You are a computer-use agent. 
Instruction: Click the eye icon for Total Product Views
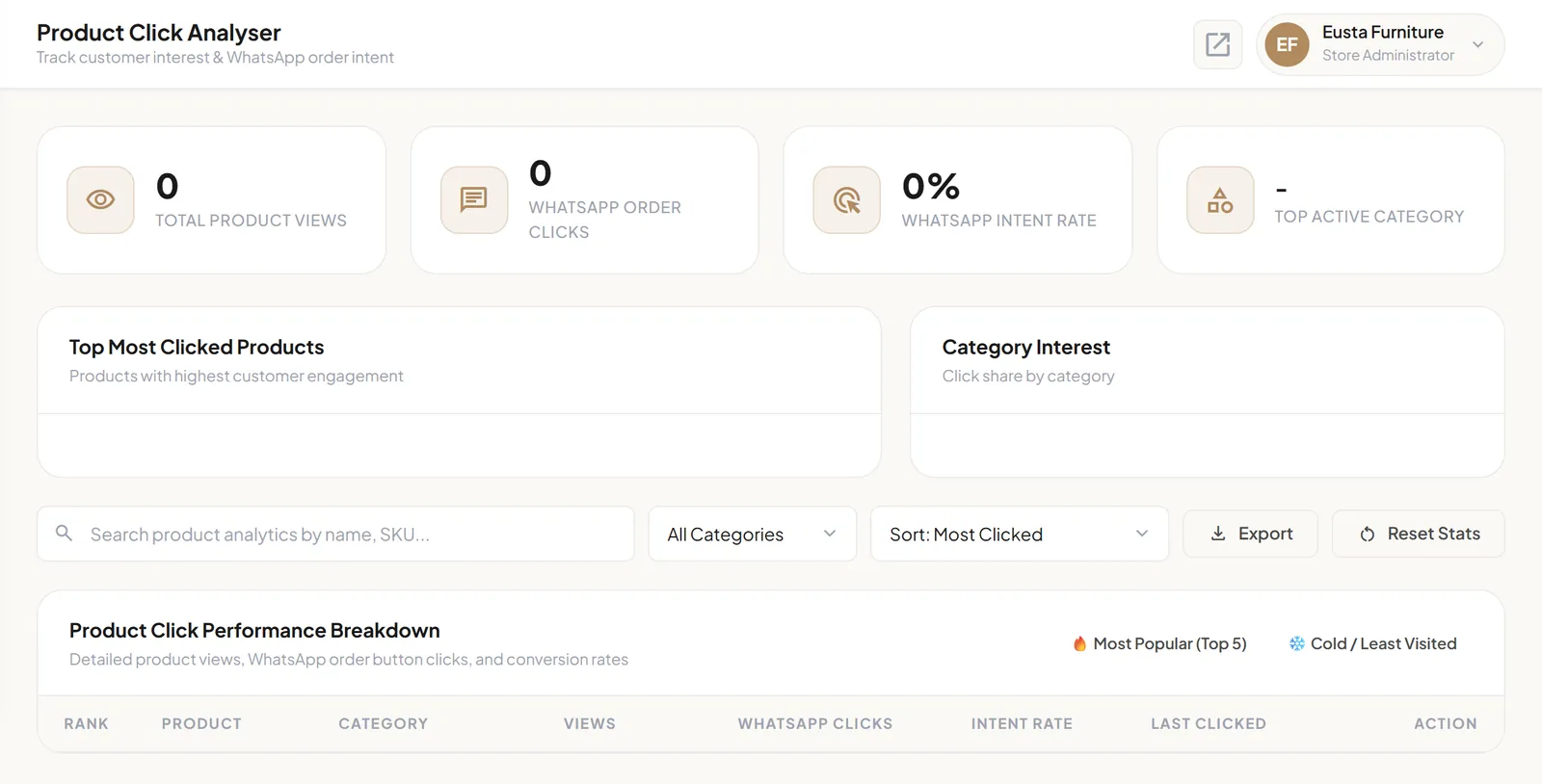coord(100,199)
